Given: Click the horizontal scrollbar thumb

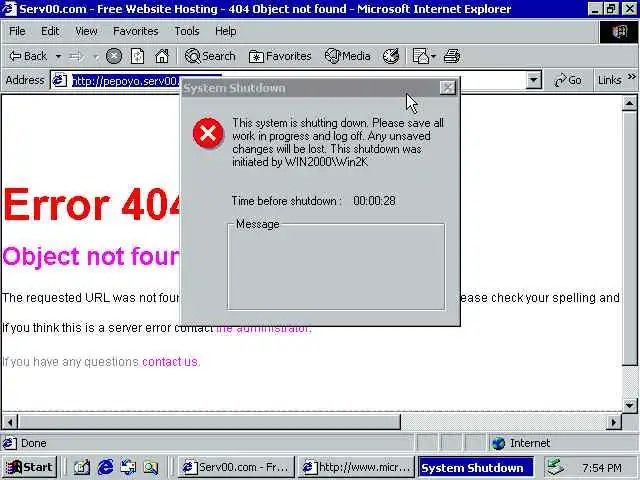Looking at the screenshot, I should click(x=209, y=422).
